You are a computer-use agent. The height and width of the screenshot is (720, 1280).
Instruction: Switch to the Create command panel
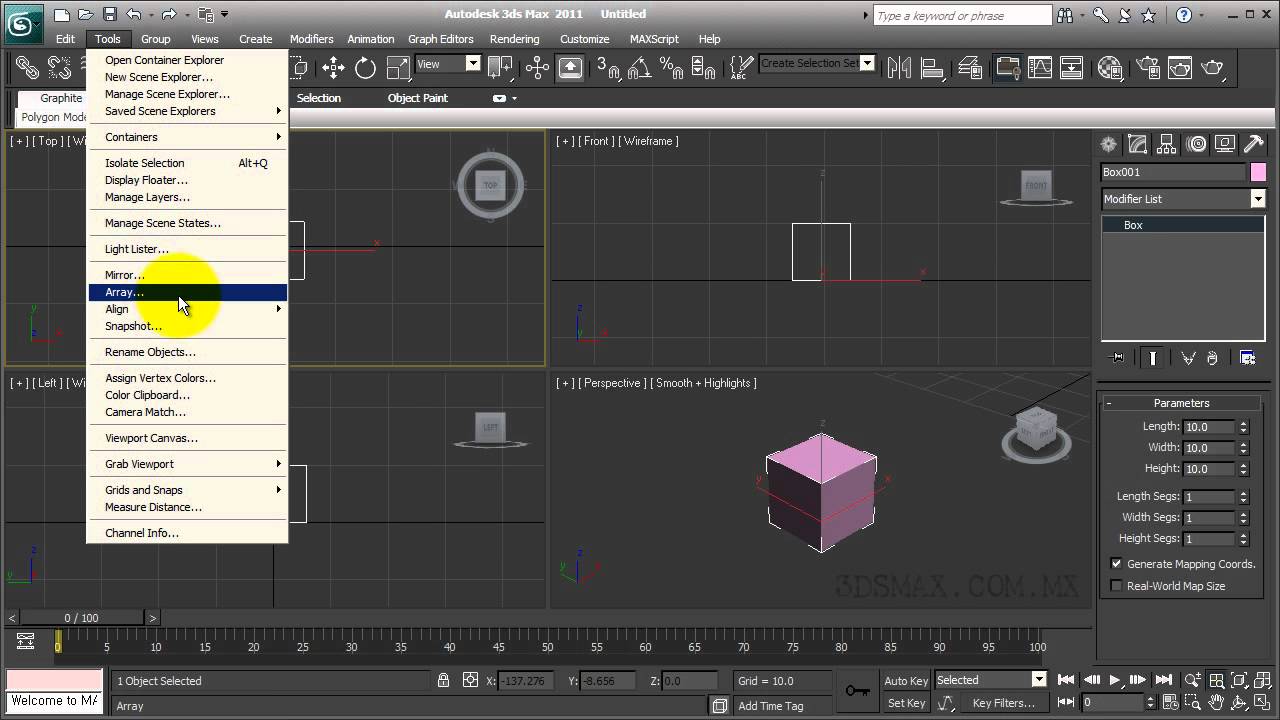tap(1108, 145)
